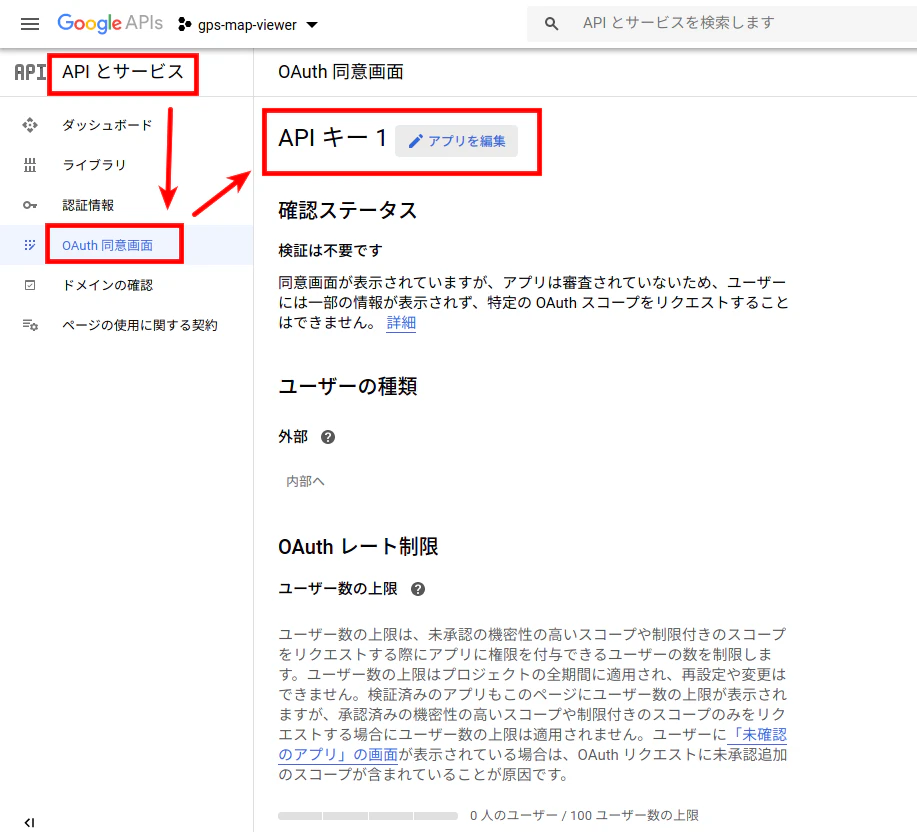
Task: Click the help icon next to 外部
Action: [x=328, y=437]
